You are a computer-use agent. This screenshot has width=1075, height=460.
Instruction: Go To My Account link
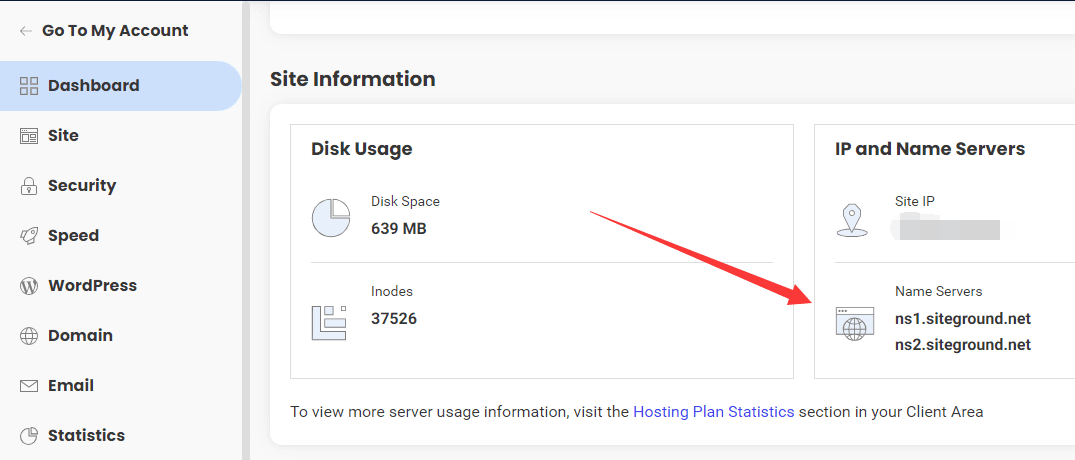115,31
